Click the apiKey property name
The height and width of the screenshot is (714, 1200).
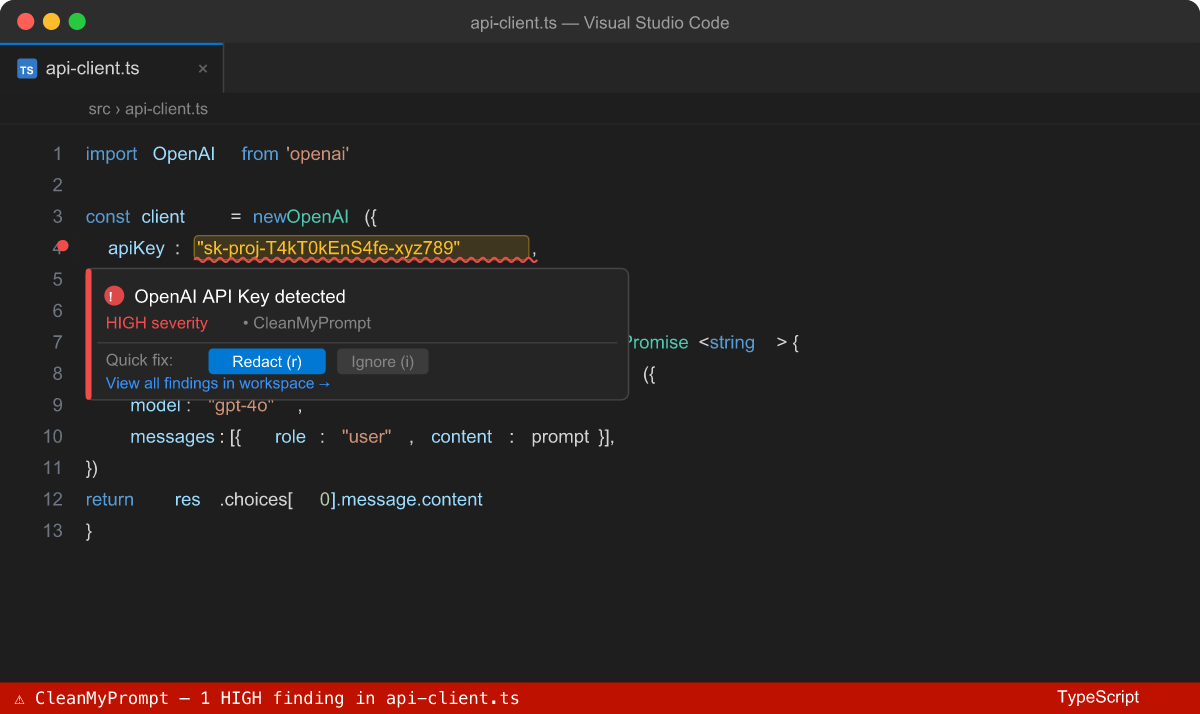click(136, 248)
